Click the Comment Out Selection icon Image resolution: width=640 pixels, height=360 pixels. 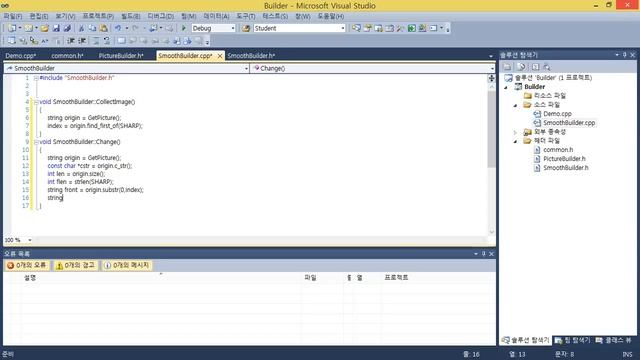(96, 40)
